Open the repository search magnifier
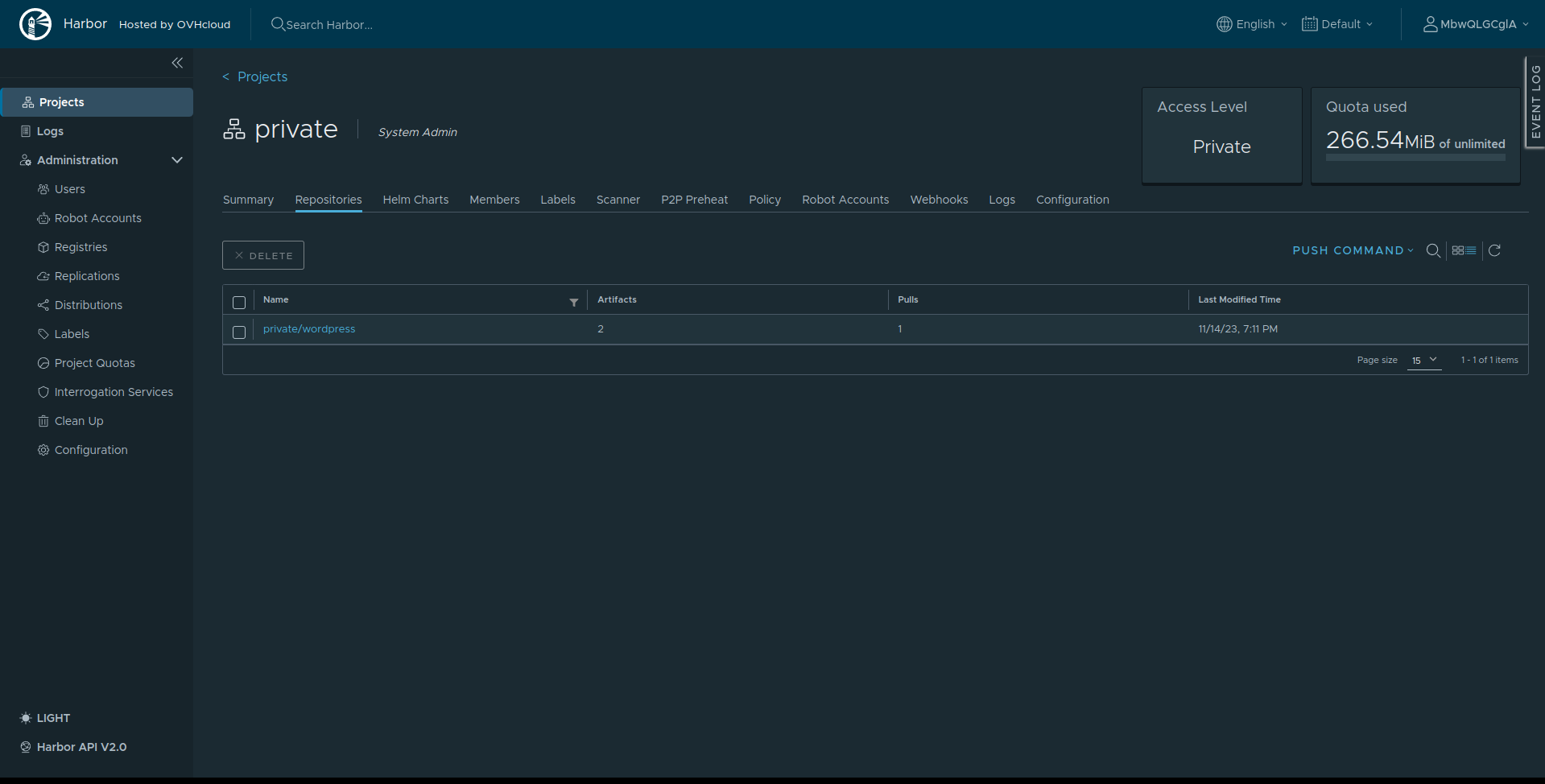Image resolution: width=1545 pixels, height=784 pixels. 1433,250
